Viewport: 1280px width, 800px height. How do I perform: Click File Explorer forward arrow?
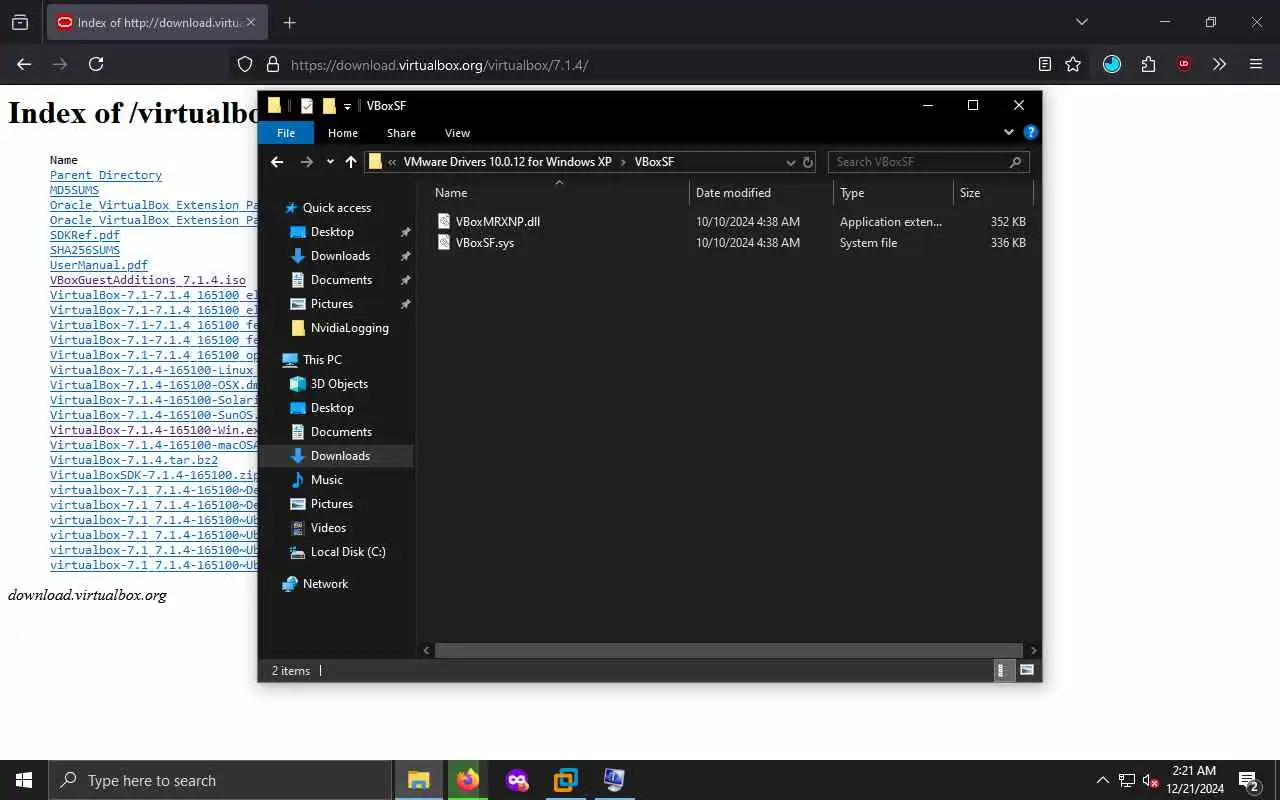306,162
